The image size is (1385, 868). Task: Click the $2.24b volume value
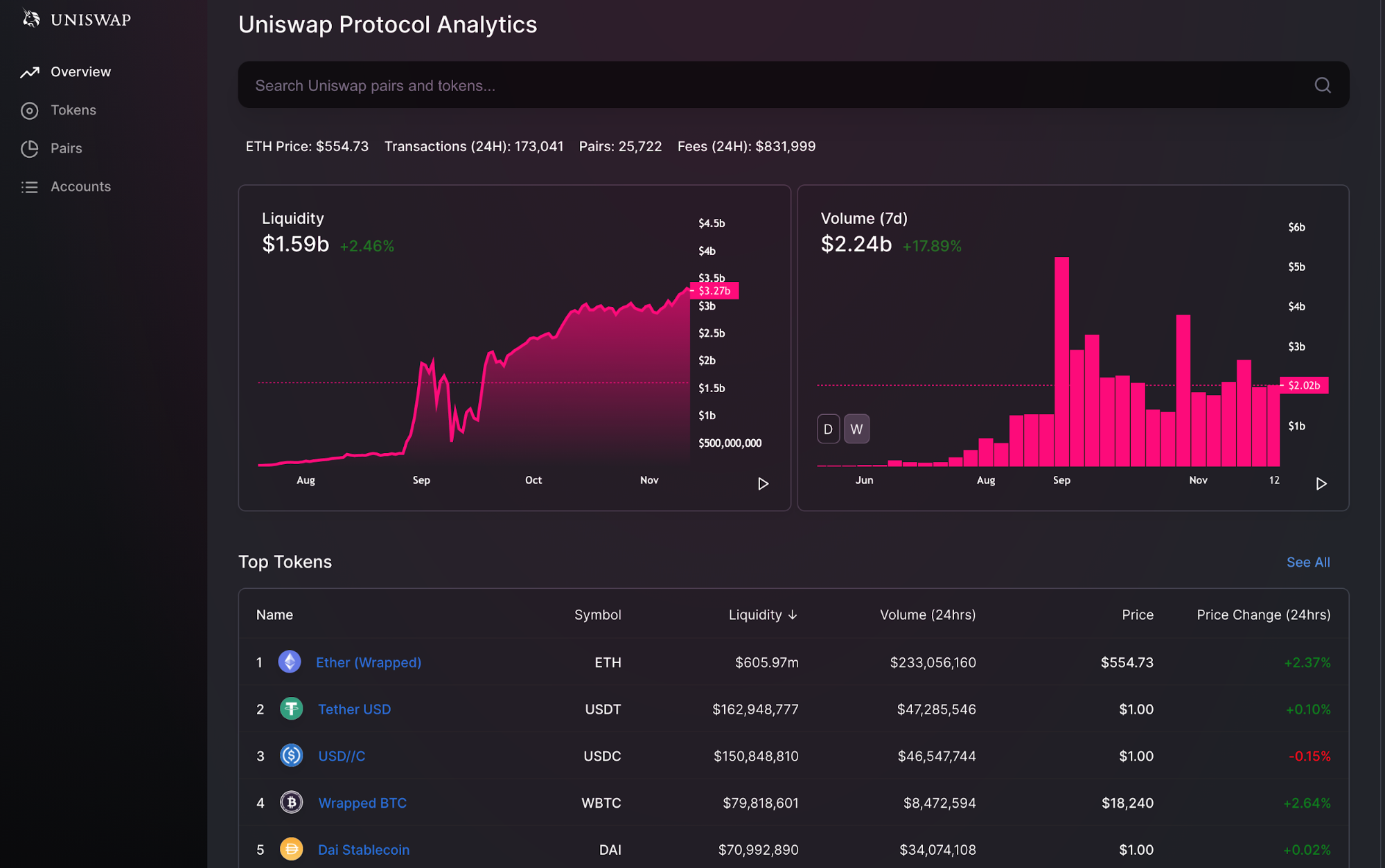click(856, 245)
